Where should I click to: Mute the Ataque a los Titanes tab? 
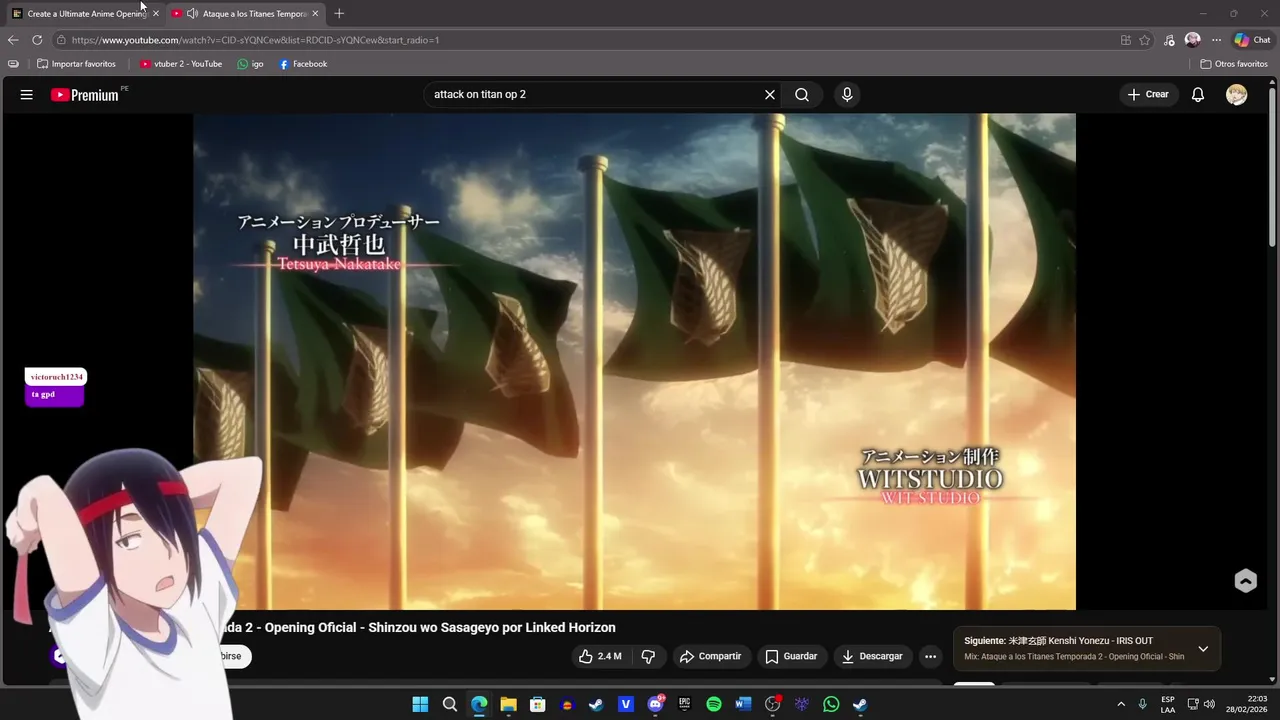pyautogui.click(x=192, y=13)
